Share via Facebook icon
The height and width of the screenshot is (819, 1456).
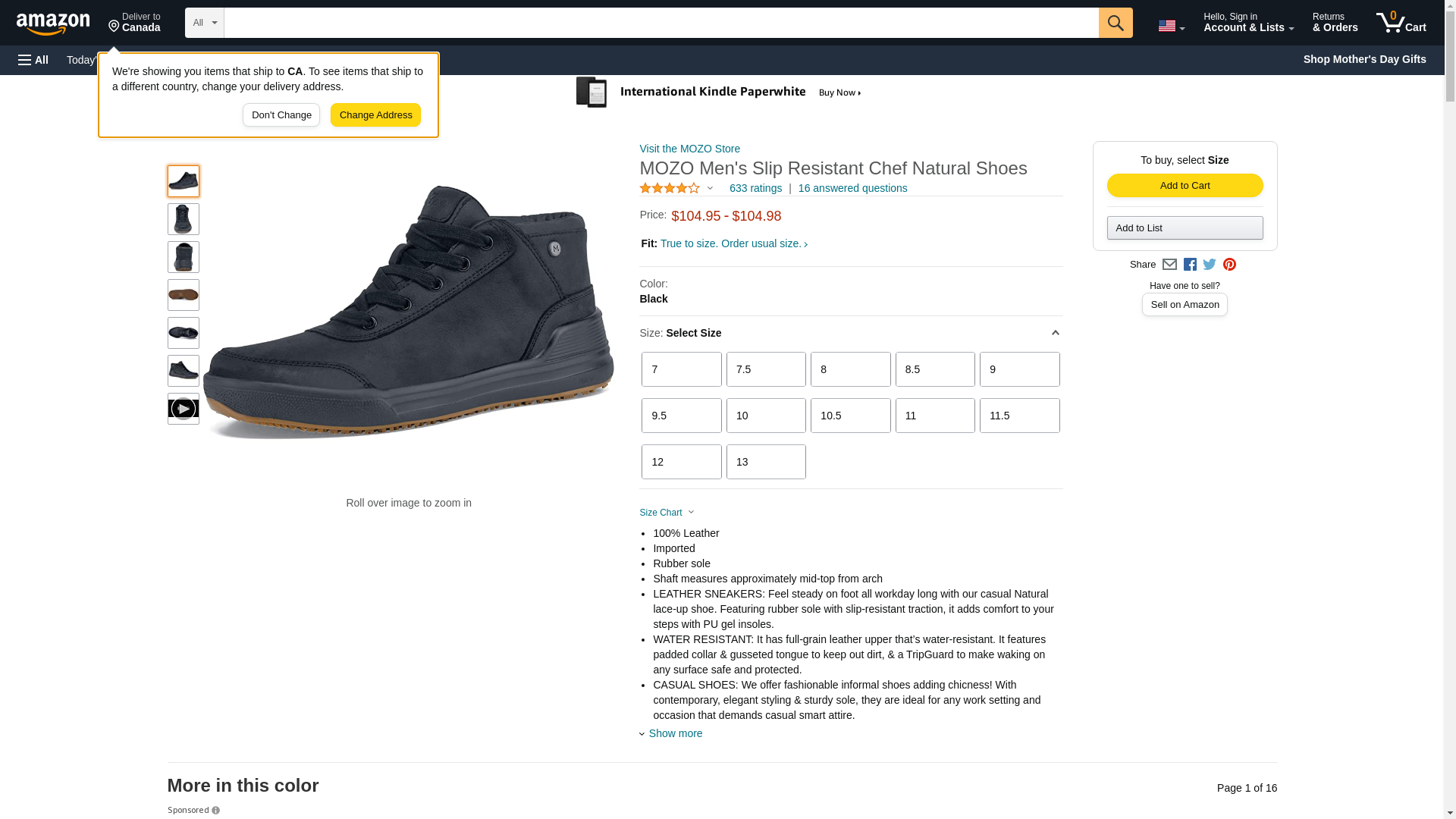1190,265
